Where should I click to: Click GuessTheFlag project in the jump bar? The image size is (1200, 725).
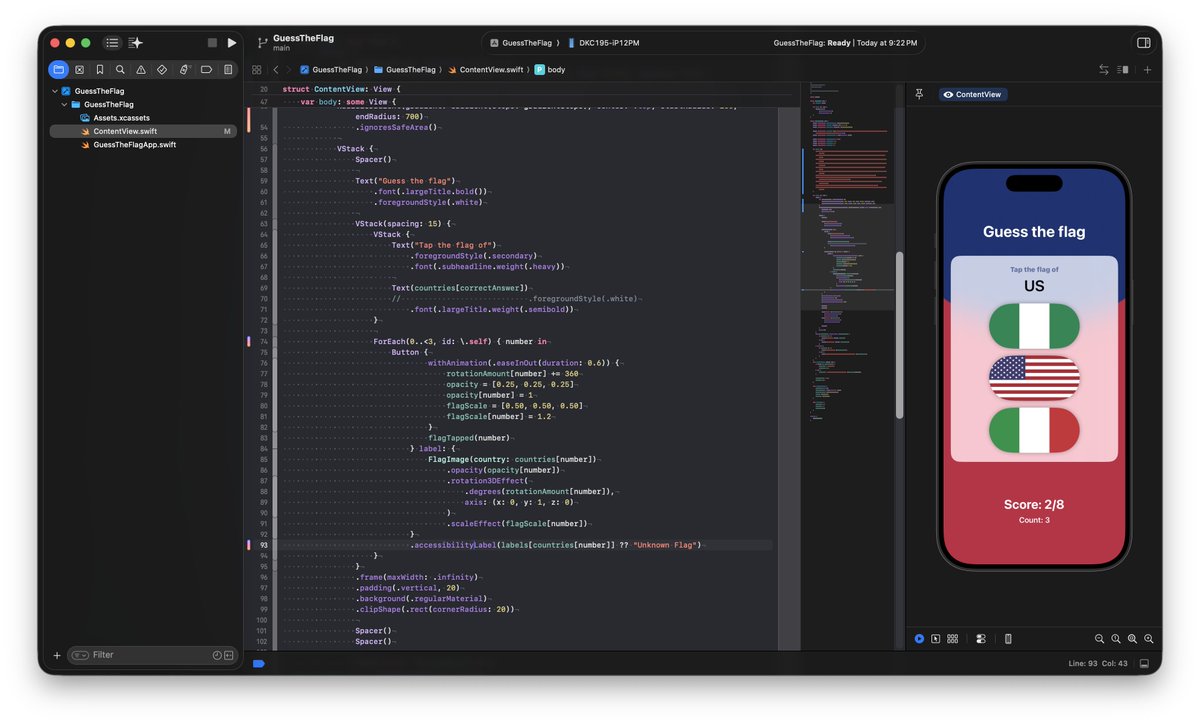tap(333, 70)
